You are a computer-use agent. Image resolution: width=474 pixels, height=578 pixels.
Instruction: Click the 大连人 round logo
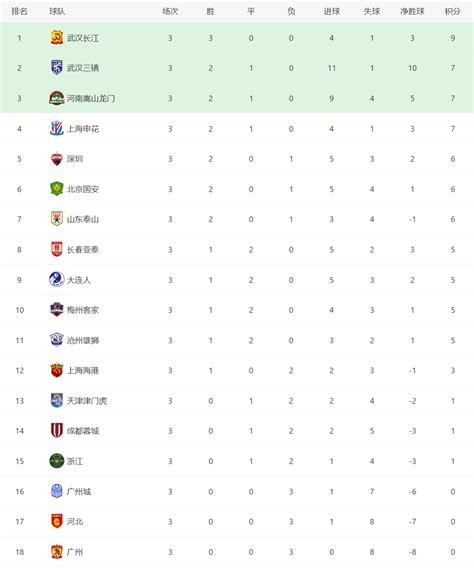click(x=57, y=280)
